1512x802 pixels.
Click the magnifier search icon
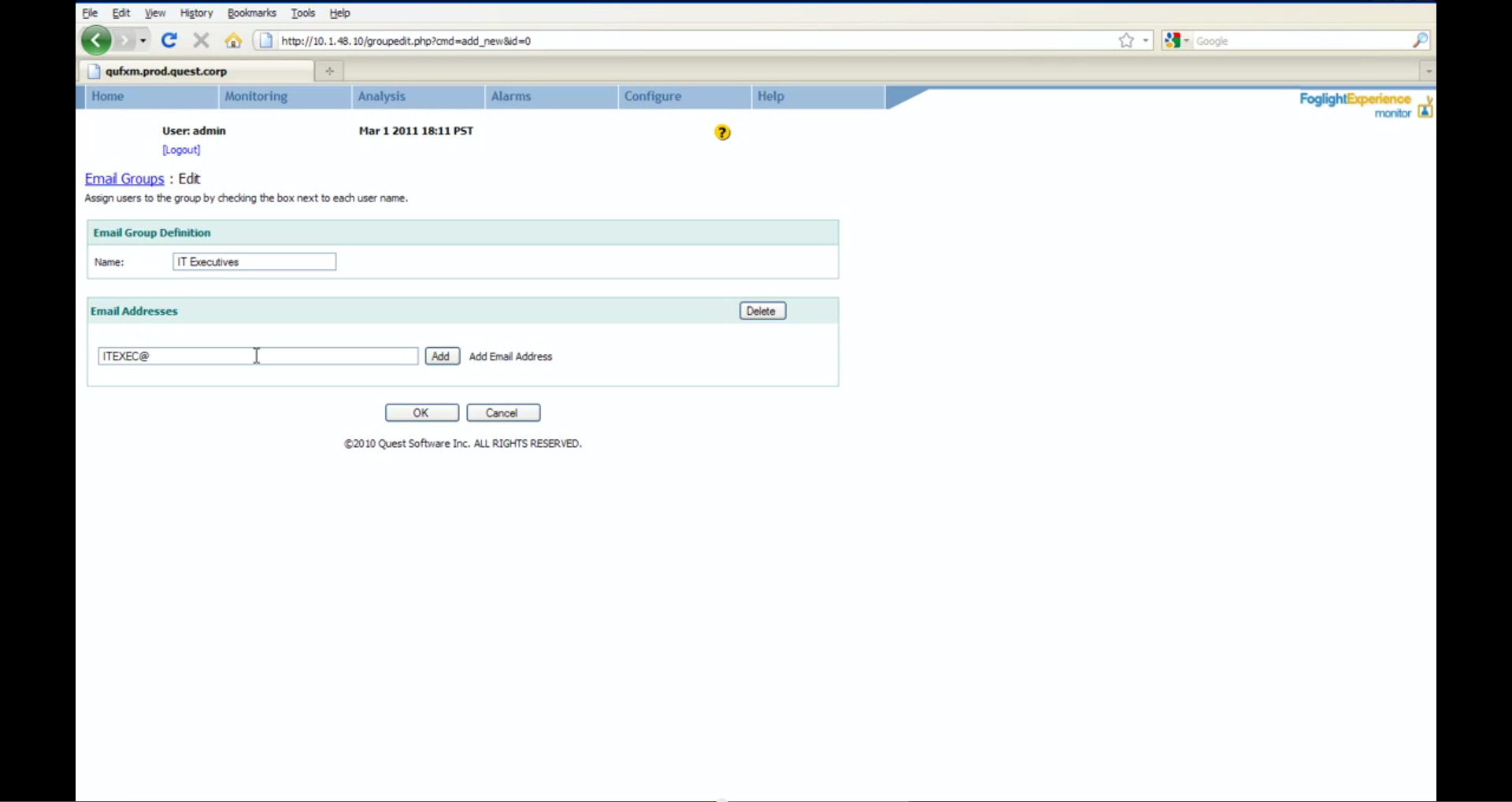(1420, 41)
